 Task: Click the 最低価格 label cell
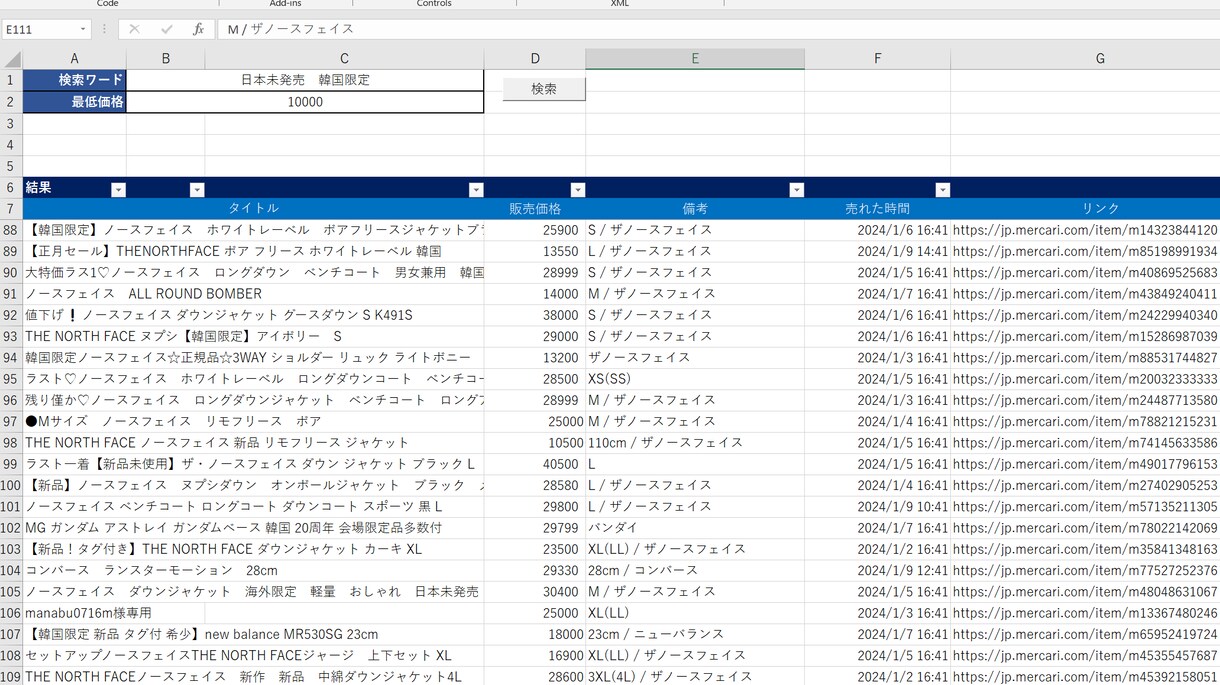75,102
